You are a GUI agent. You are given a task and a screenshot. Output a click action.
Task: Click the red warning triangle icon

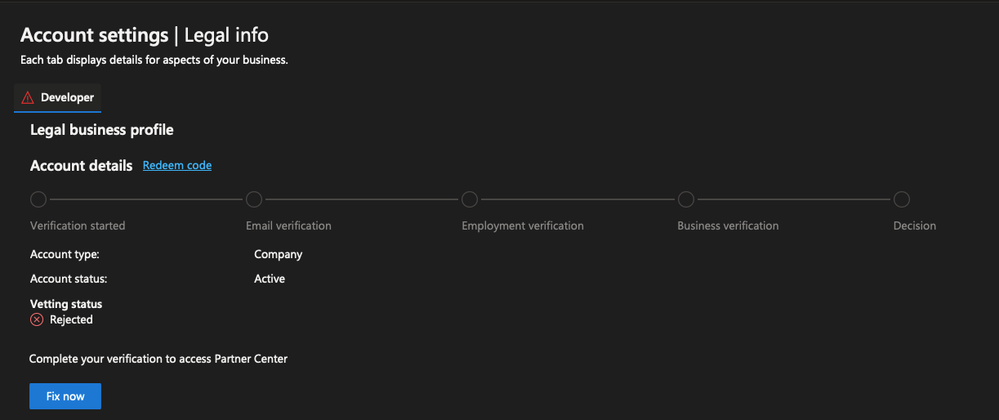coord(27,98)
